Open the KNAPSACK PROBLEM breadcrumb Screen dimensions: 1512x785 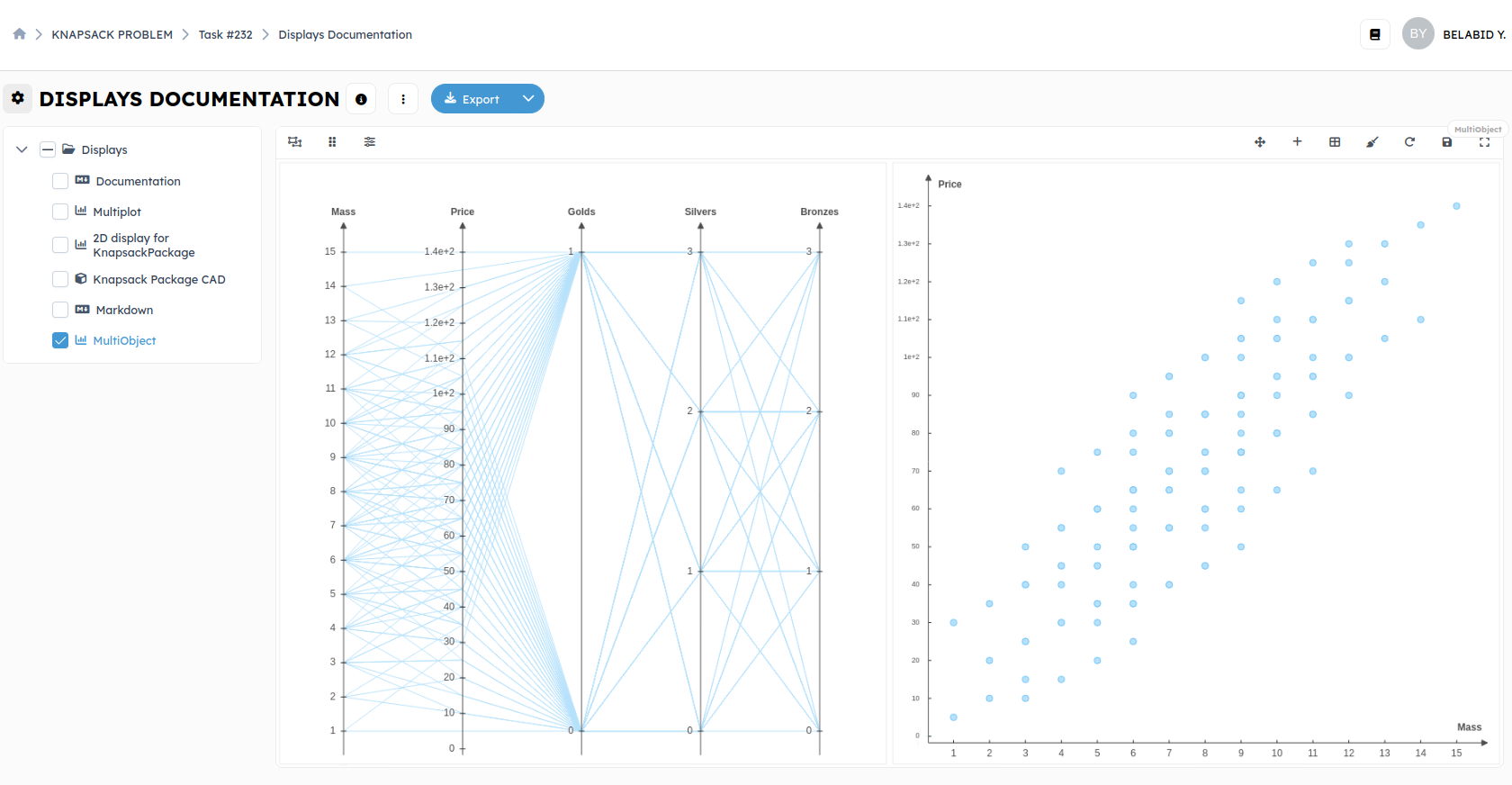112,34
